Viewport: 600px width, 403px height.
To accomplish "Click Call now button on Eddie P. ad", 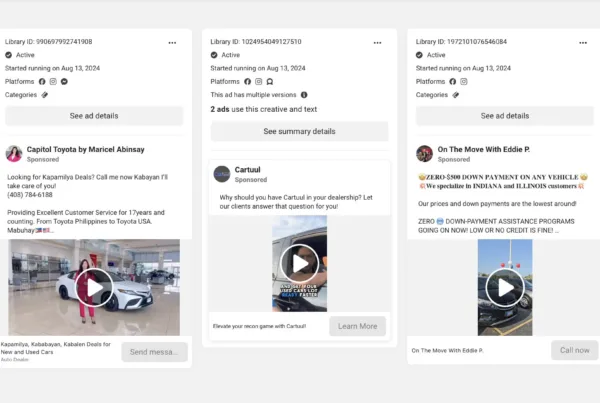I will click(x=575, y=350).
